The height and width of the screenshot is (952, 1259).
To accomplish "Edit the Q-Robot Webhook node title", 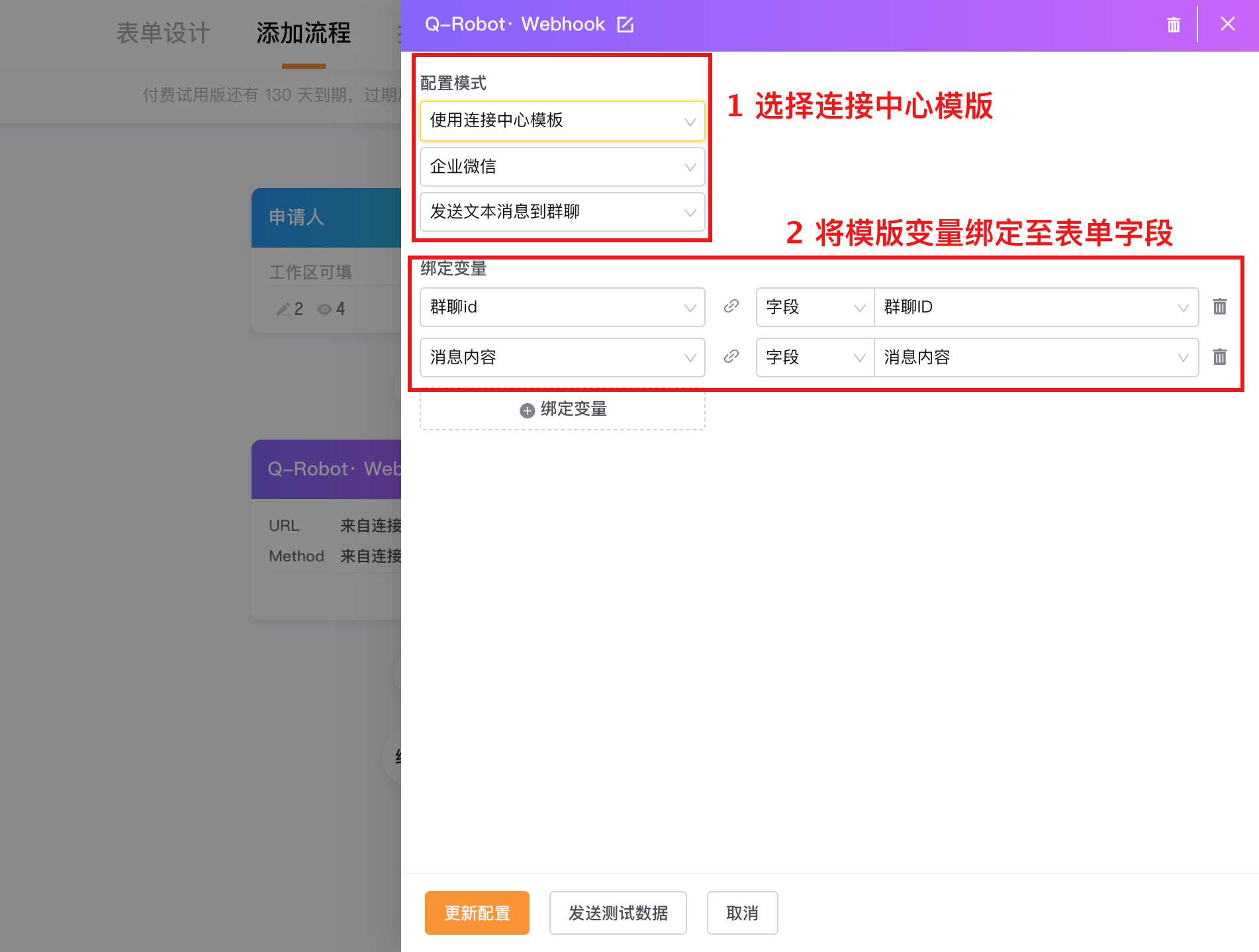I will 626,24.
